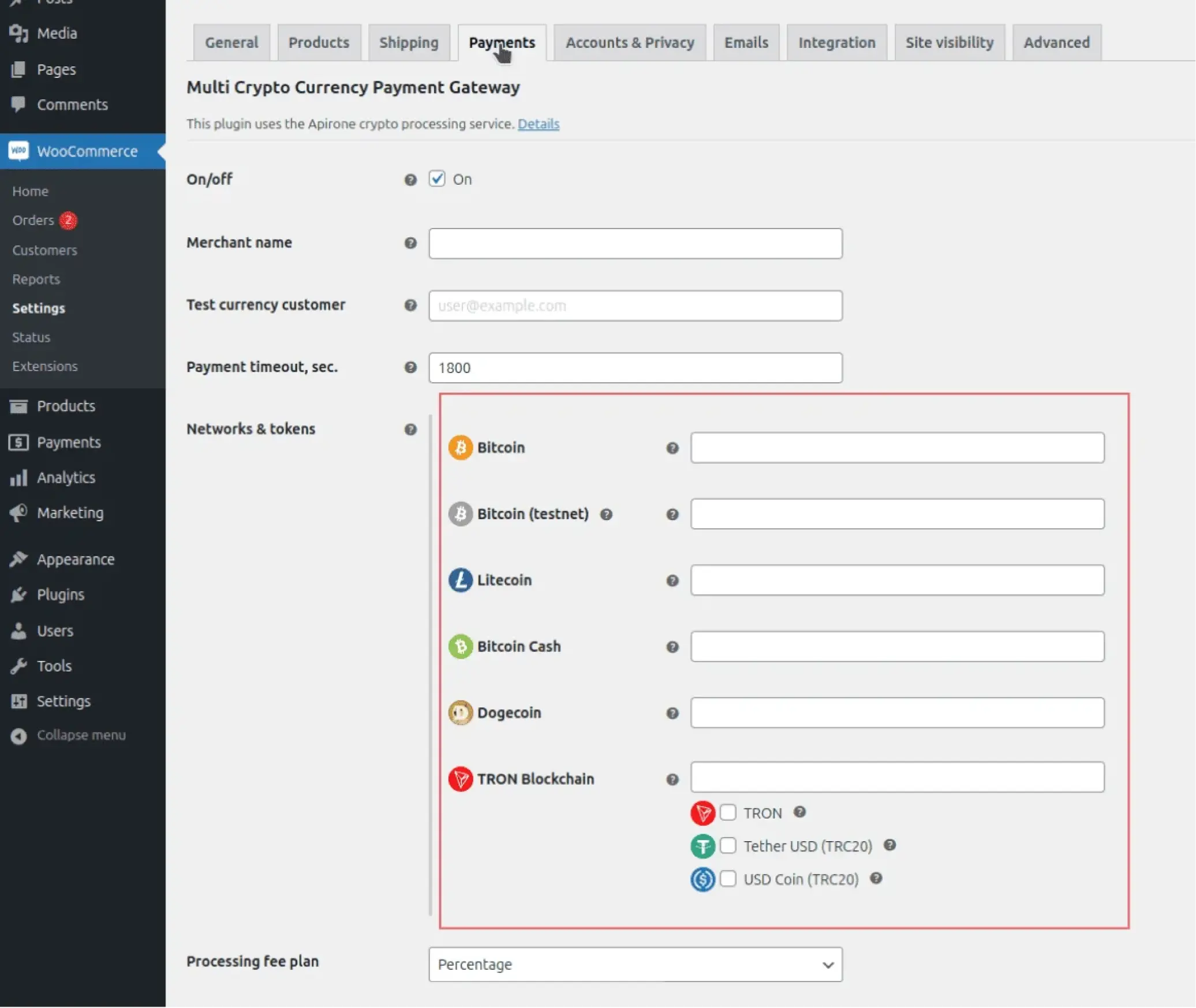Click the Appearance paintbrush icon
Screen dimensions: 1196x1008
pos(18,559)
